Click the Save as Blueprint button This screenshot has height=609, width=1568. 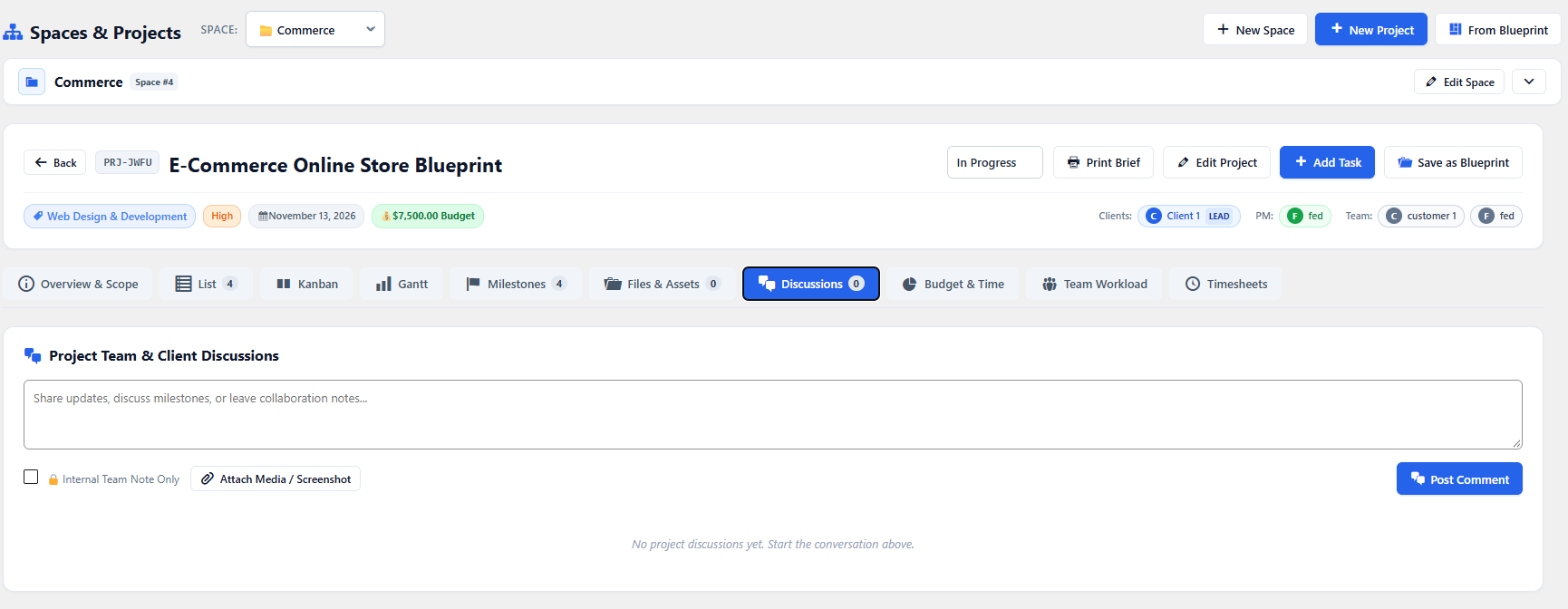pyautogui.click(x=1453, y=162)
